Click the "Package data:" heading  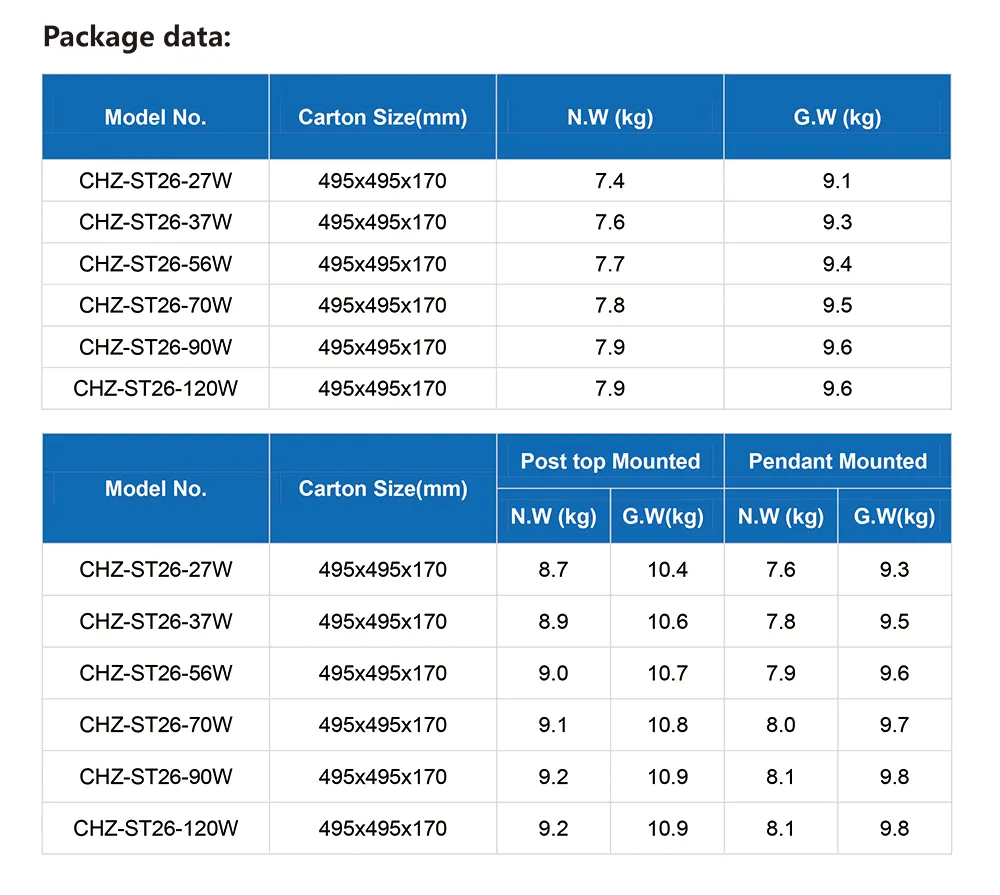[137, 38]
